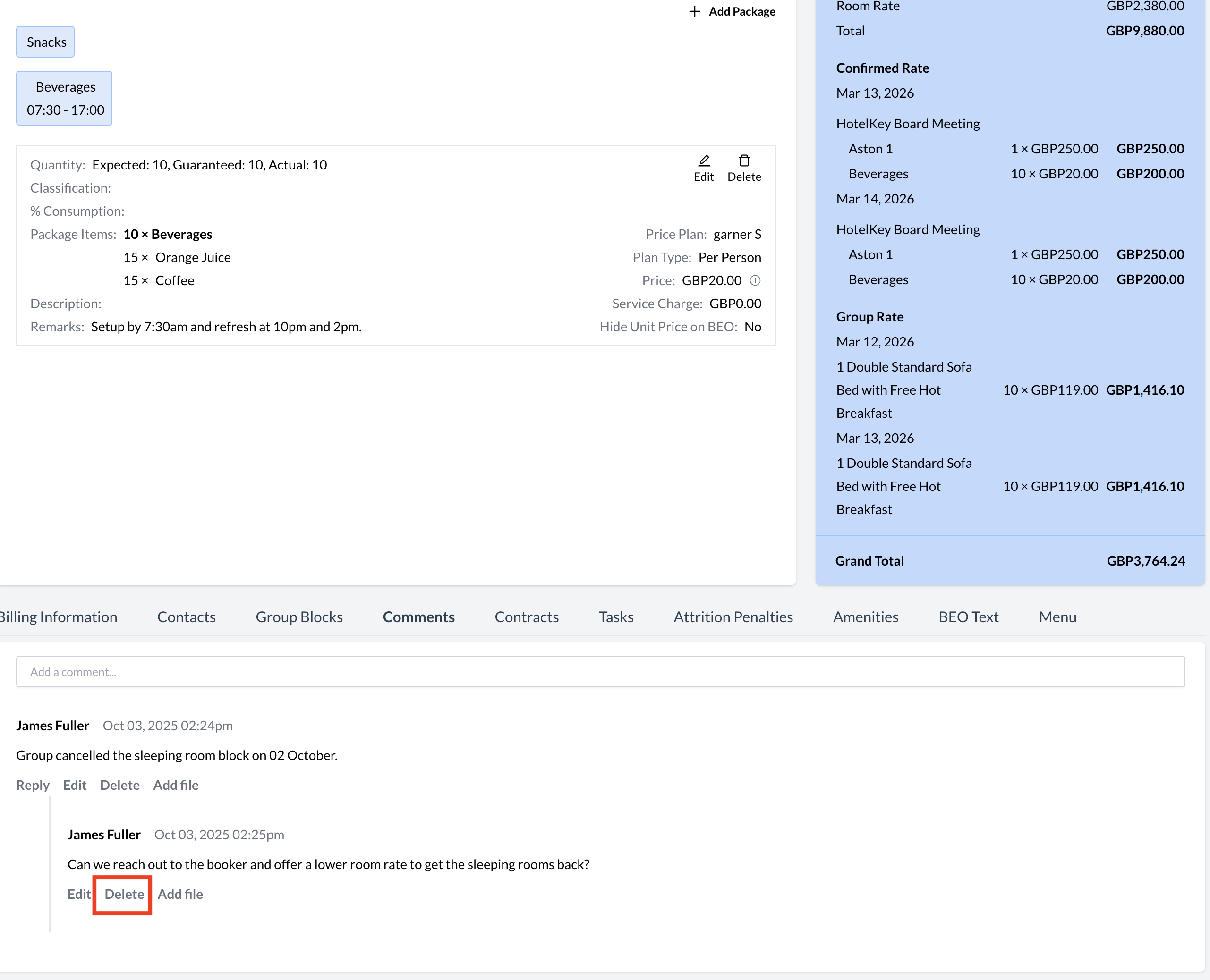Delete the lower room rate reply
1210x980 pixels.
(124, 894)
